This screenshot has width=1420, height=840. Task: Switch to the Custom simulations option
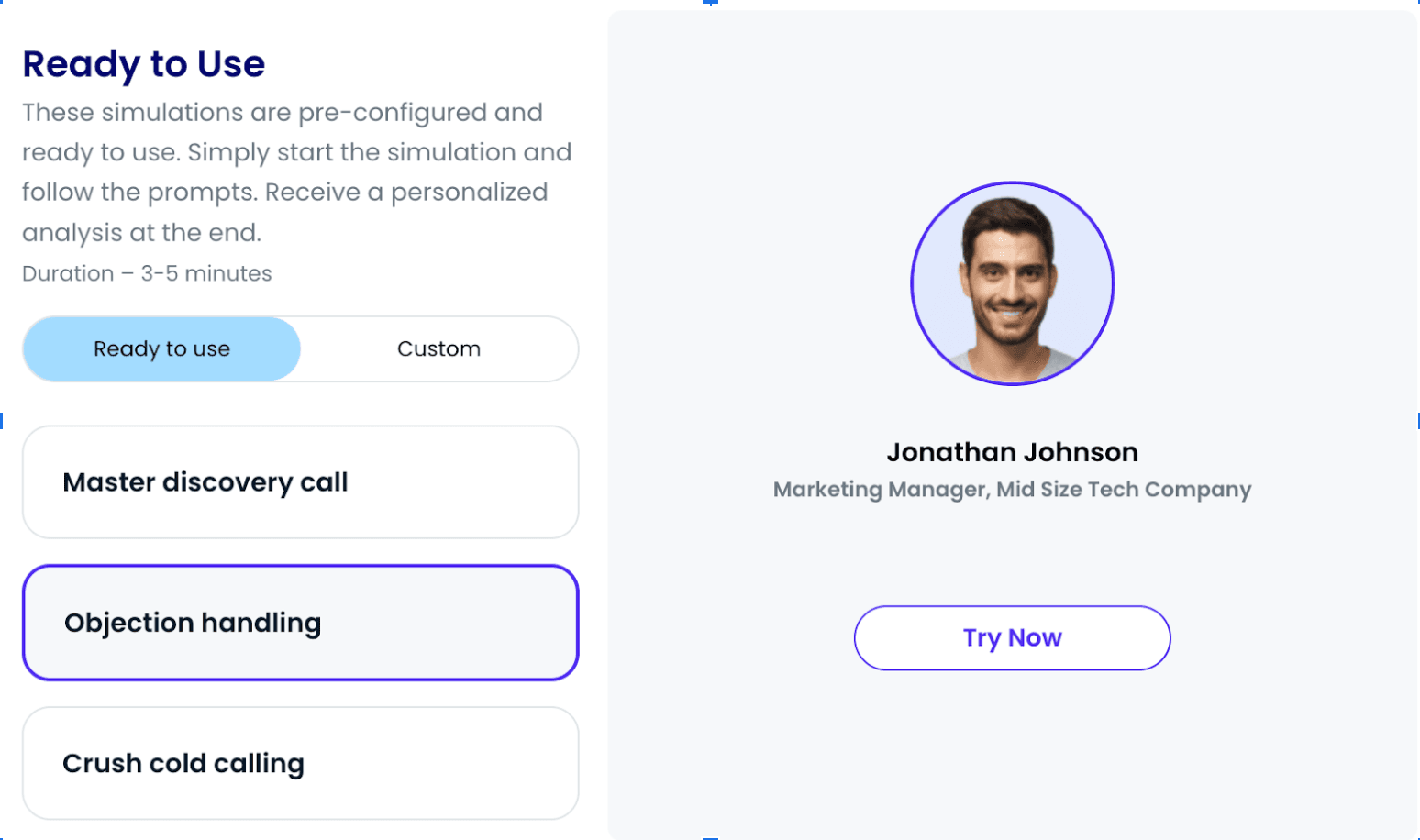coord(438,349)
